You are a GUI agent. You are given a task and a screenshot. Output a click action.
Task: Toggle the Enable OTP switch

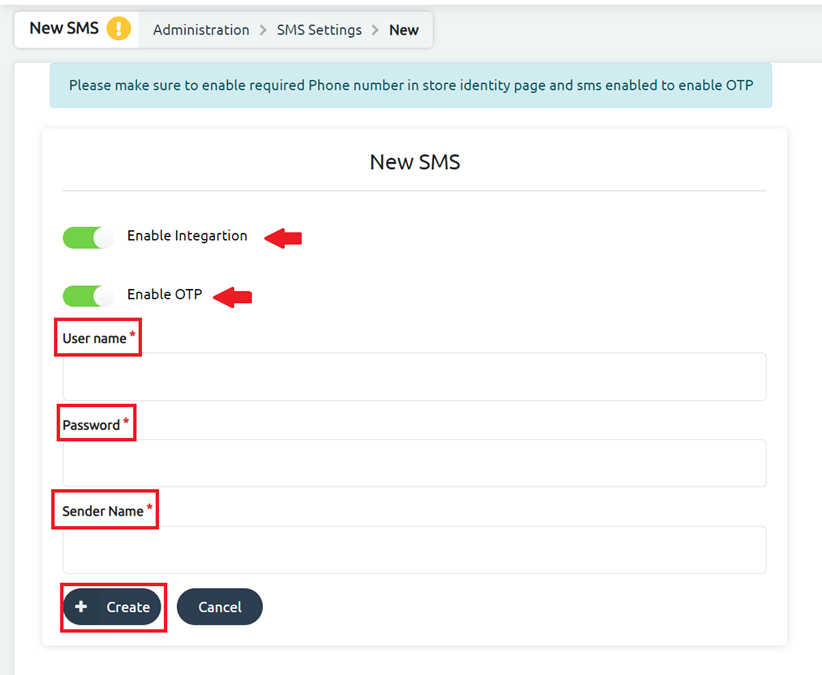click(x=88, y=296)
